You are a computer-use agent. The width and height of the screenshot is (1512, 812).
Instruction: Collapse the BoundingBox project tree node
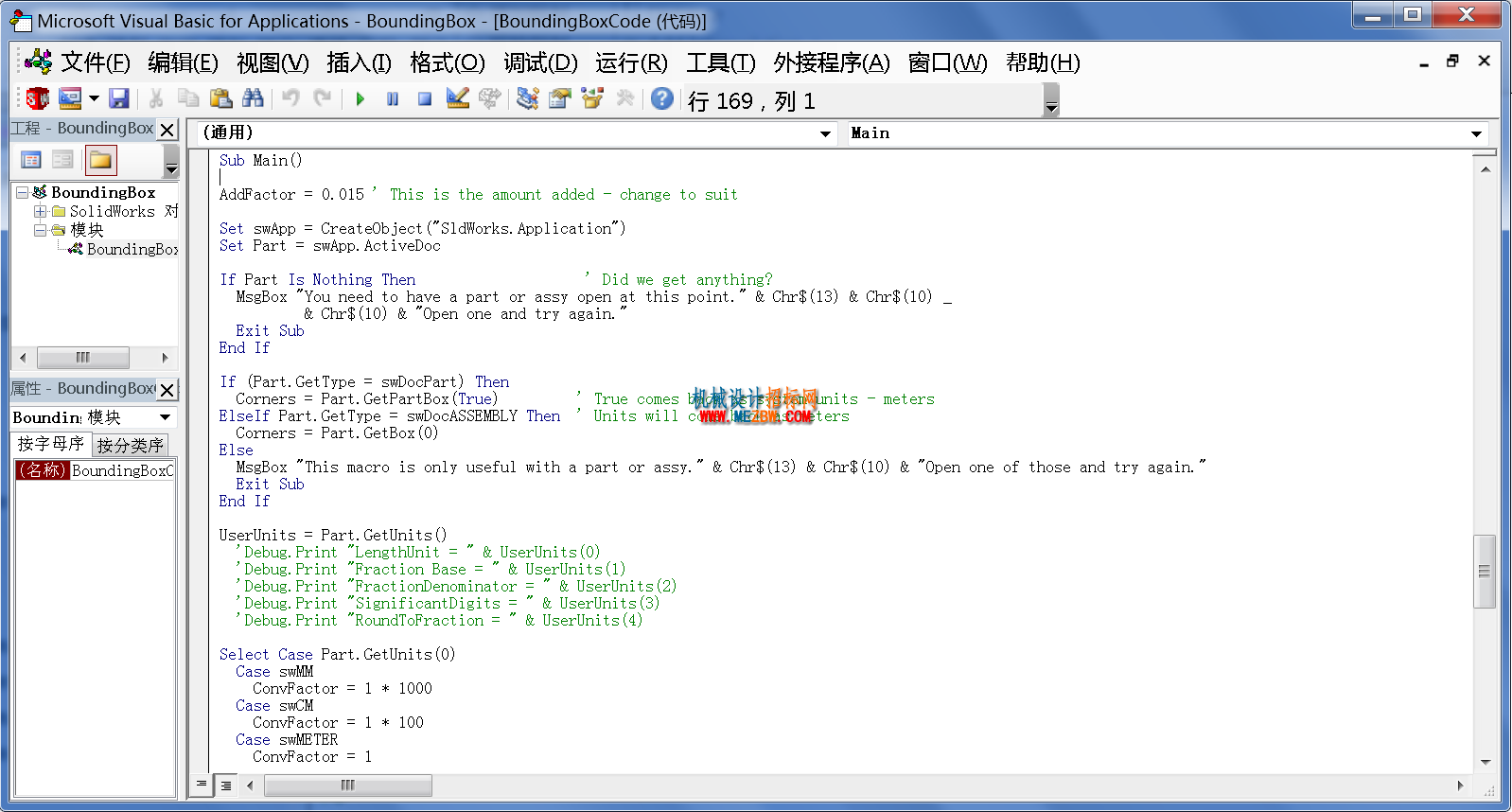(x=22, y=192)
